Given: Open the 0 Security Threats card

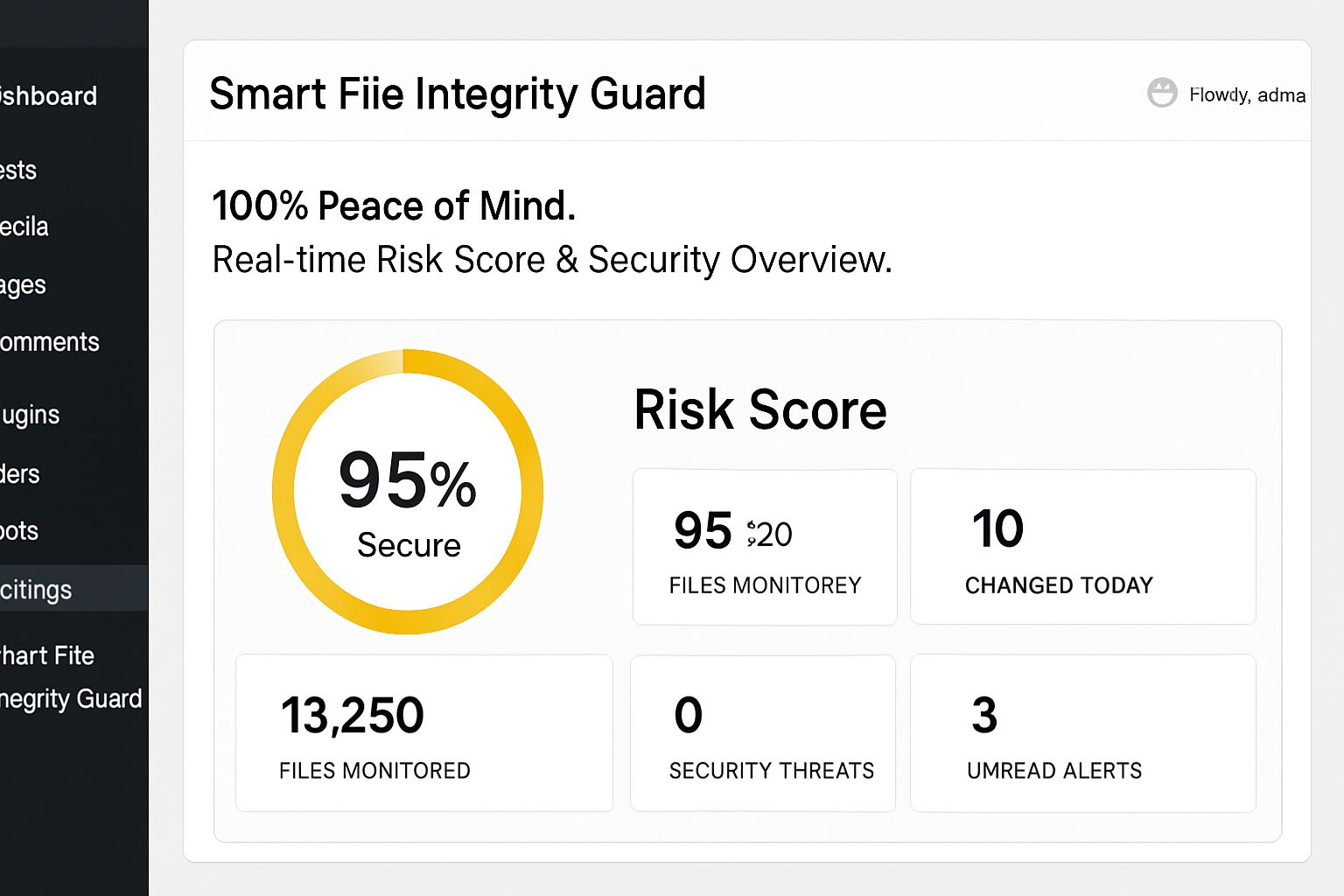Looking at the screenshot, I should (x=762, y=732).
